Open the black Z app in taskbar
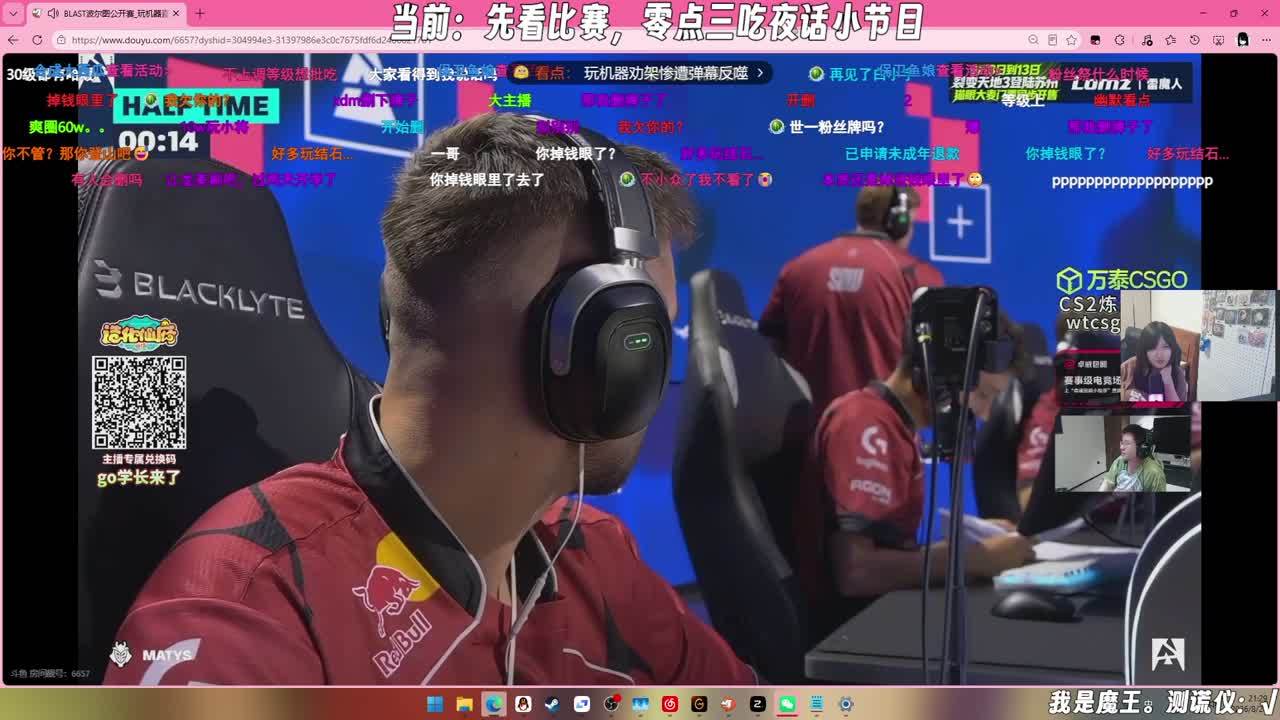This screenshot has width=1280, height=720. coord(758,704)
